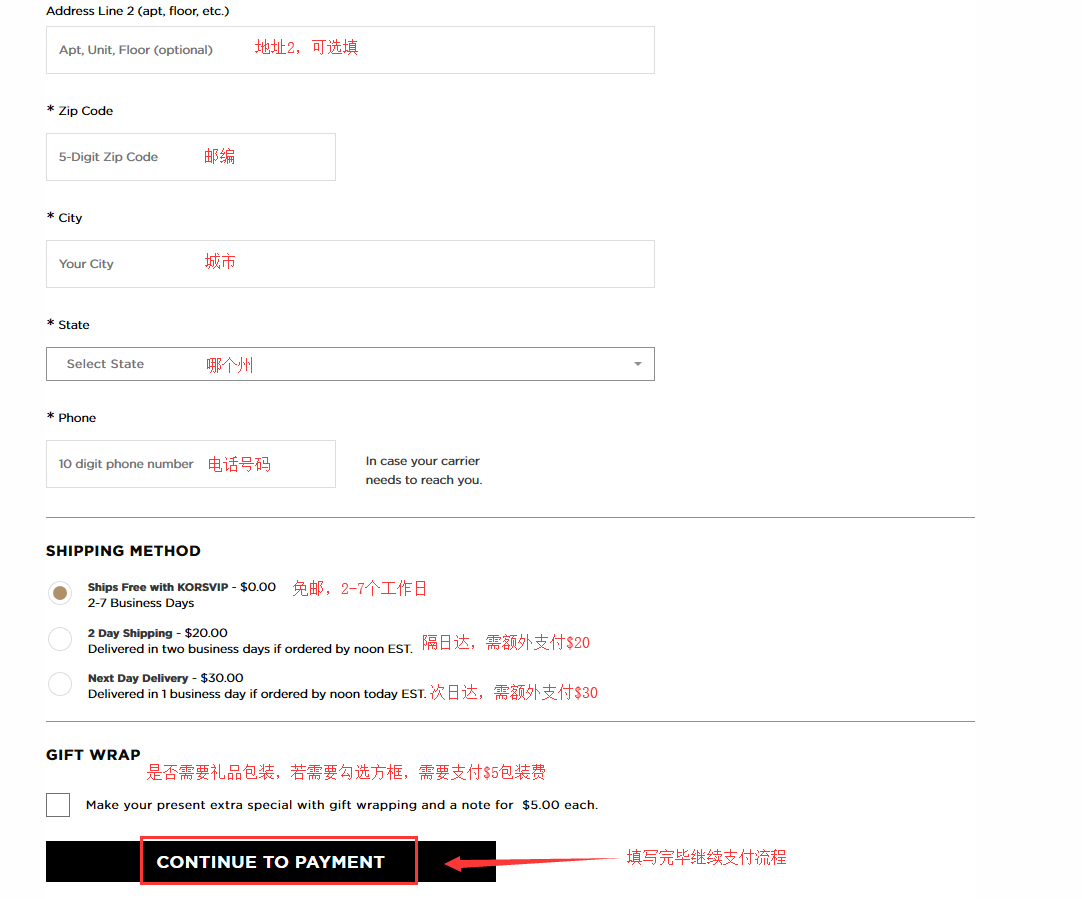Enable the gift wrapping checkbox

[x=58, y=805]
